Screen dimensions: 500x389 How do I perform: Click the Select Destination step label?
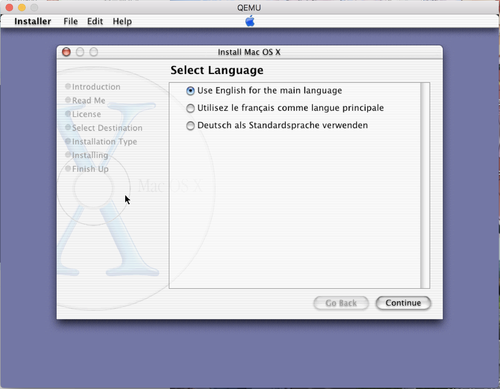coord(107,128)
